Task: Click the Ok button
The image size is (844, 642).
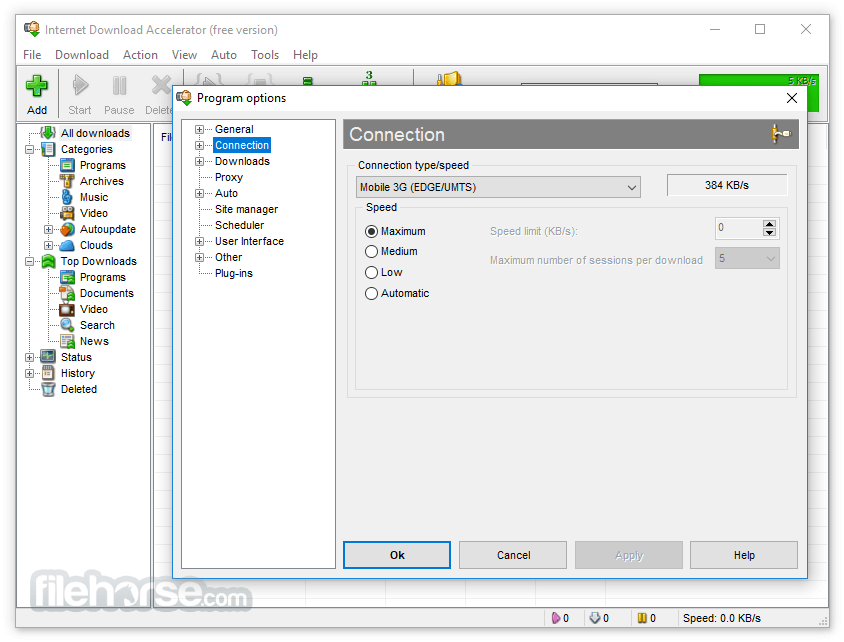Action: tap(397, 555)
